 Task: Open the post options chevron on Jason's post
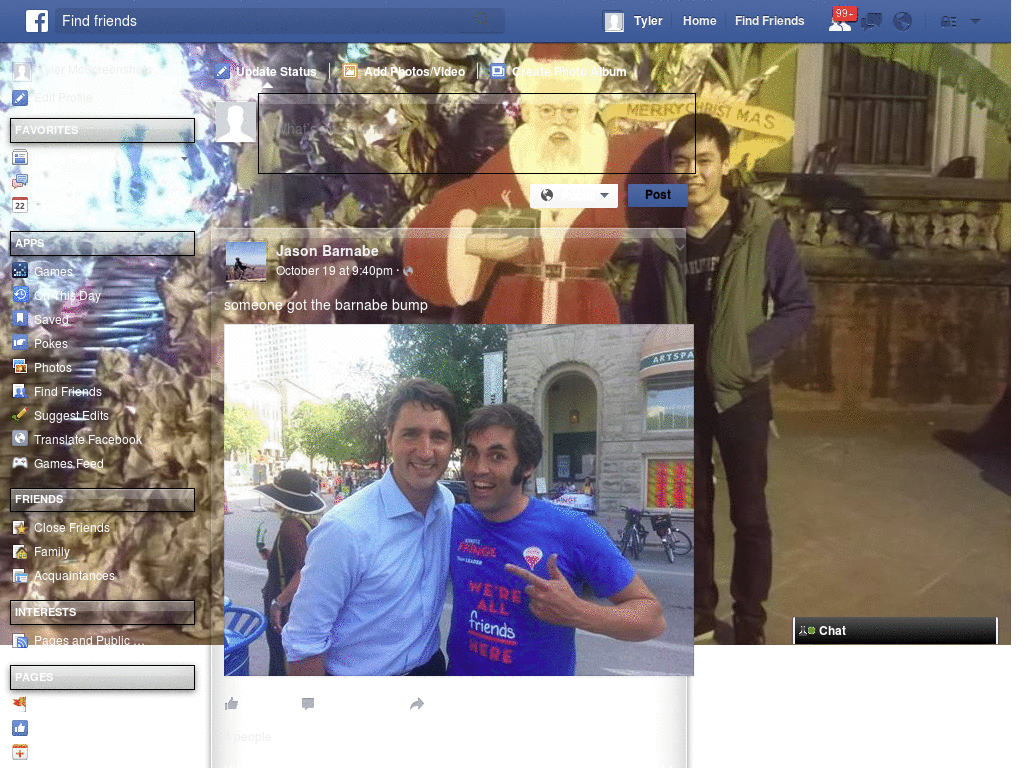(x=680, y=248)
